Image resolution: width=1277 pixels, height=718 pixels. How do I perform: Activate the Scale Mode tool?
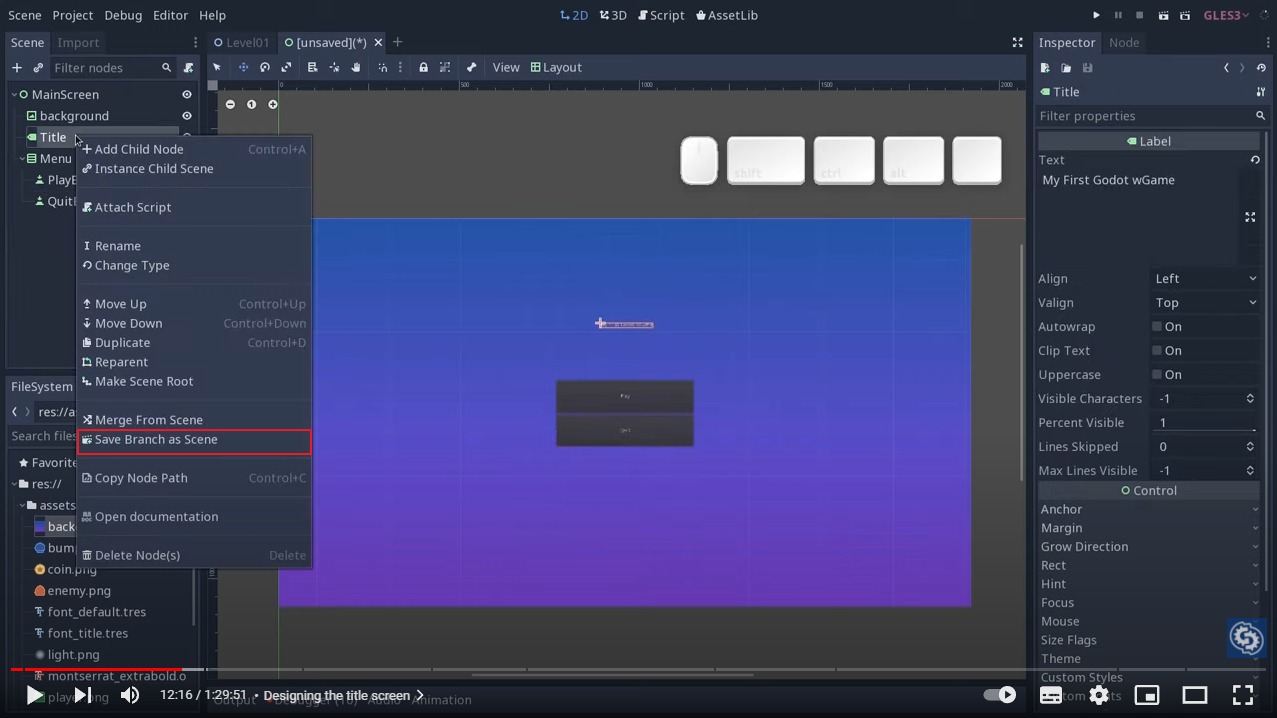[x=286, y=67]
